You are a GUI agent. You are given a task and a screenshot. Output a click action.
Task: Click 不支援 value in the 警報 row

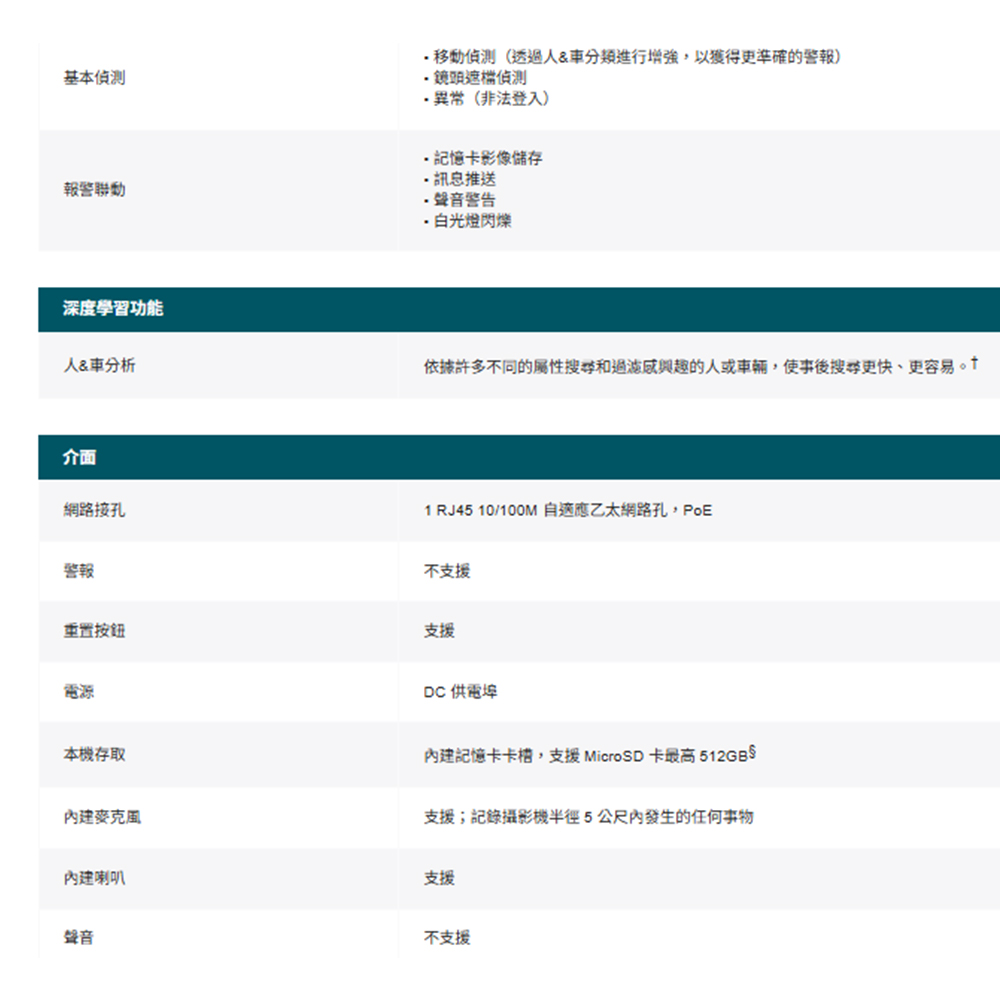coord(447,571)
